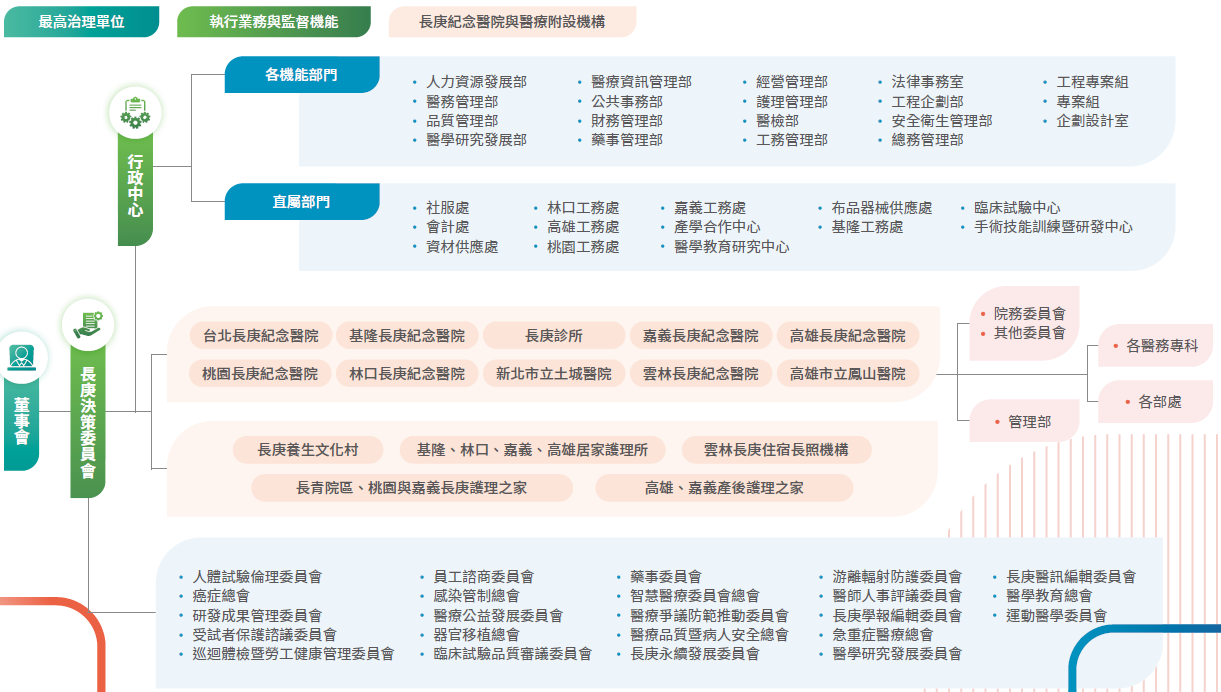Screen dimensions: 1221x692
Task: Click 公共事務部 entry
Action: [x=627, y=102]
